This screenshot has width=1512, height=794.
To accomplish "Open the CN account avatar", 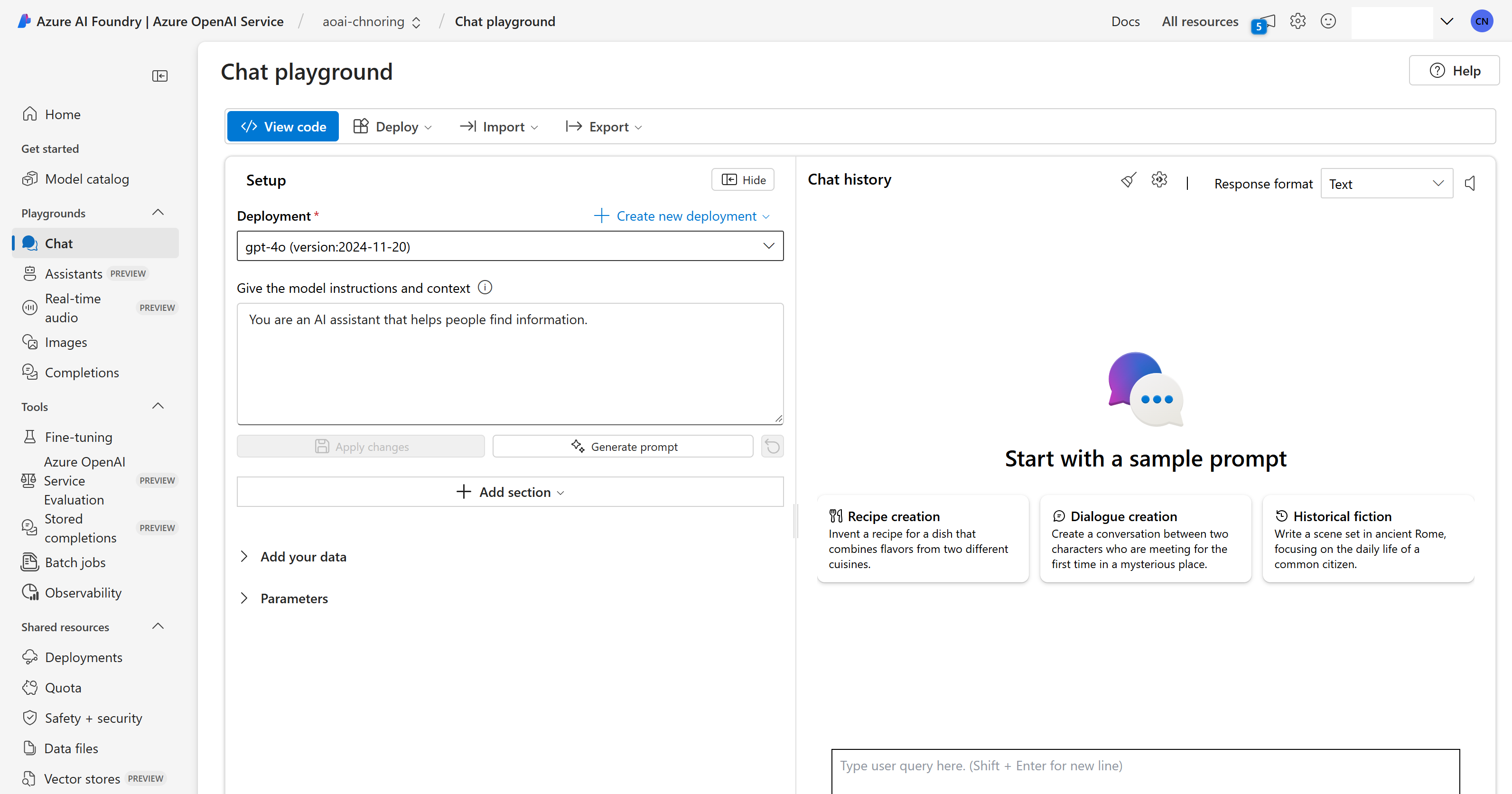I will click(x=1482, y=21).
